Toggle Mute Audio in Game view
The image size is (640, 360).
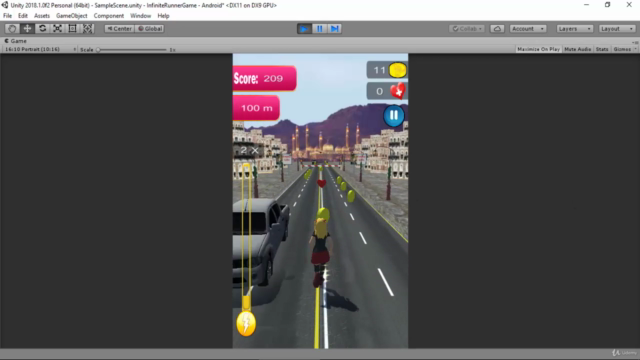coord(577,49)
